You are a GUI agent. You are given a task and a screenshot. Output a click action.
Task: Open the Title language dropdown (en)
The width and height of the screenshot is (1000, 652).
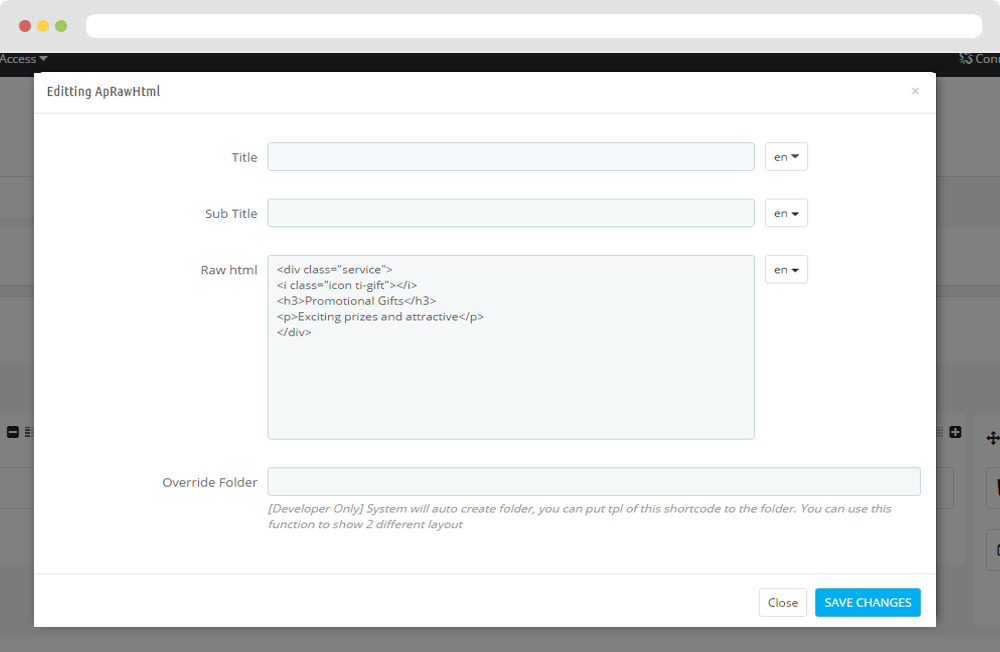pyautogui.click(x=786, y=157)
